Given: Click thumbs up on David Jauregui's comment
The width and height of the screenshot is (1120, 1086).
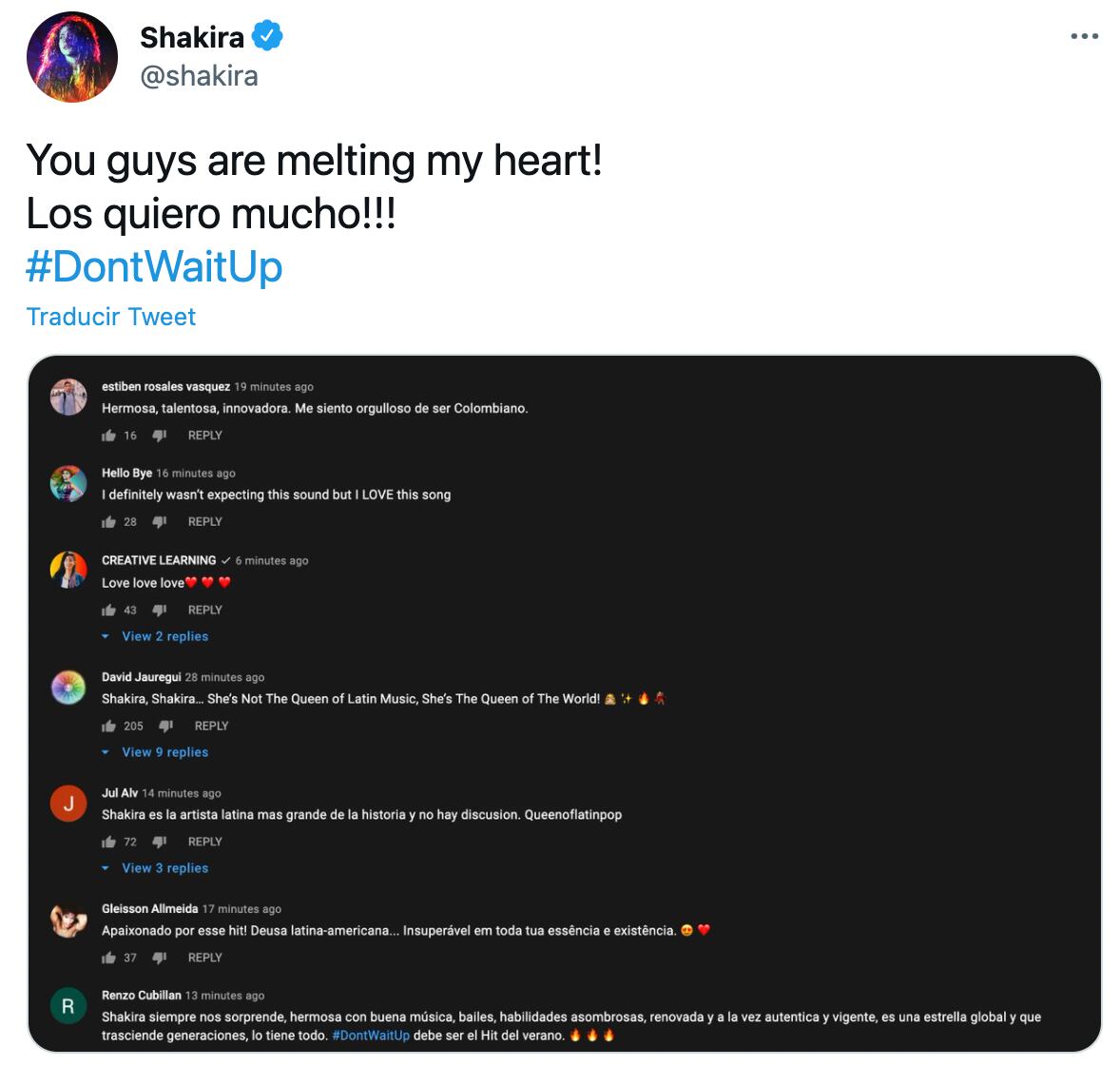Looking at the screenshot, I should [x=109, y=726].
